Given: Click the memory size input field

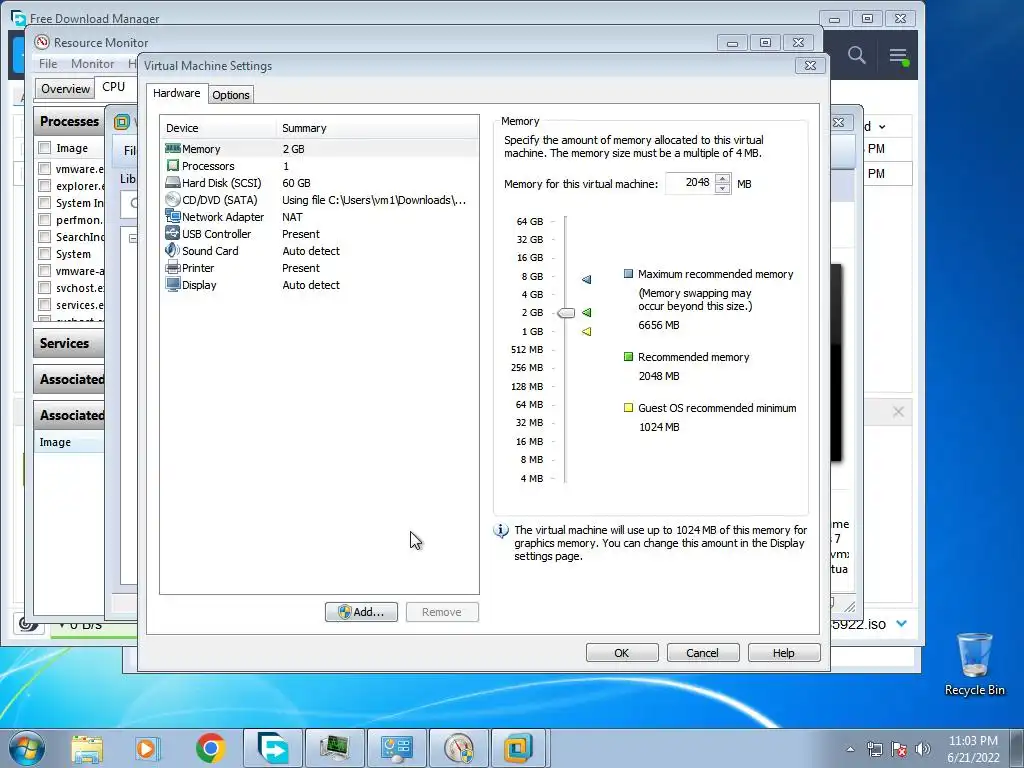Looking at the screenshot, I should point(690,184).
